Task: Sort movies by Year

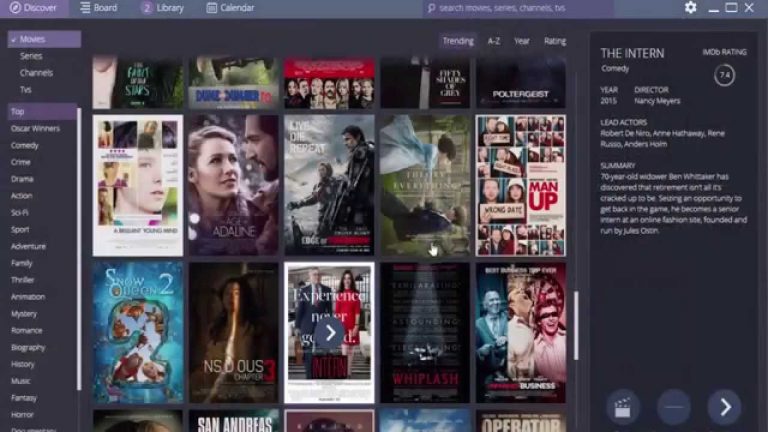Action: (x=522, y=41)
